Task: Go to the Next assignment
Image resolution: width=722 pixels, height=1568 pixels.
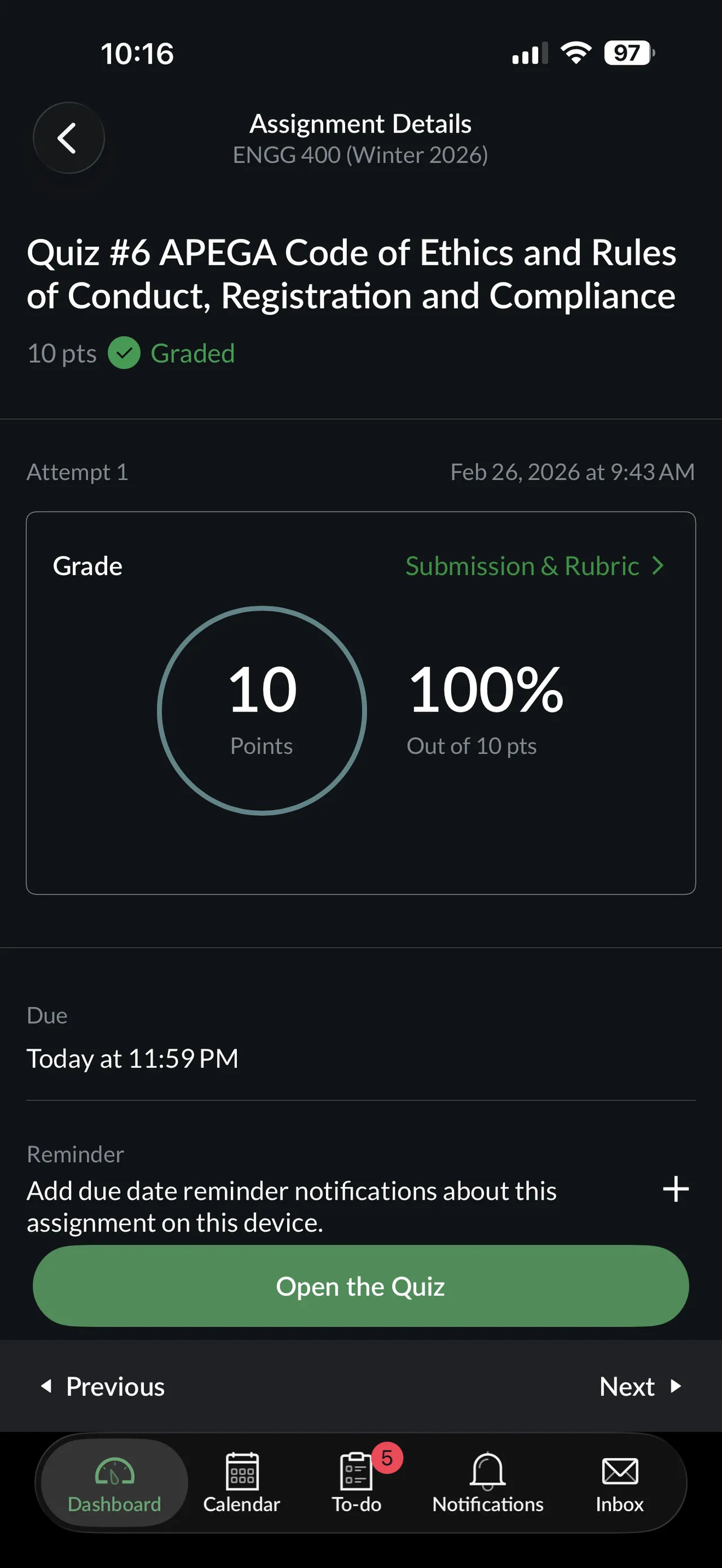Action: click(639, 1386)
